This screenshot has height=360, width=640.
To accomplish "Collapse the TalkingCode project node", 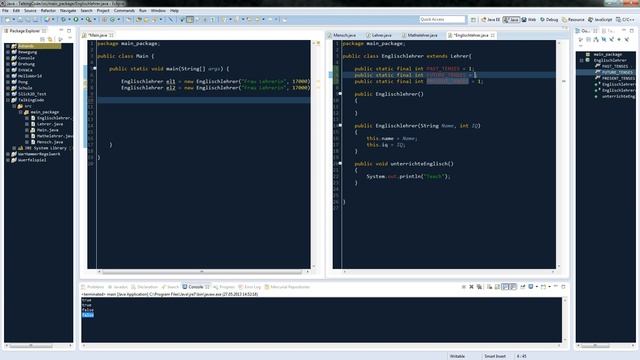I will [x=7, y=100].
